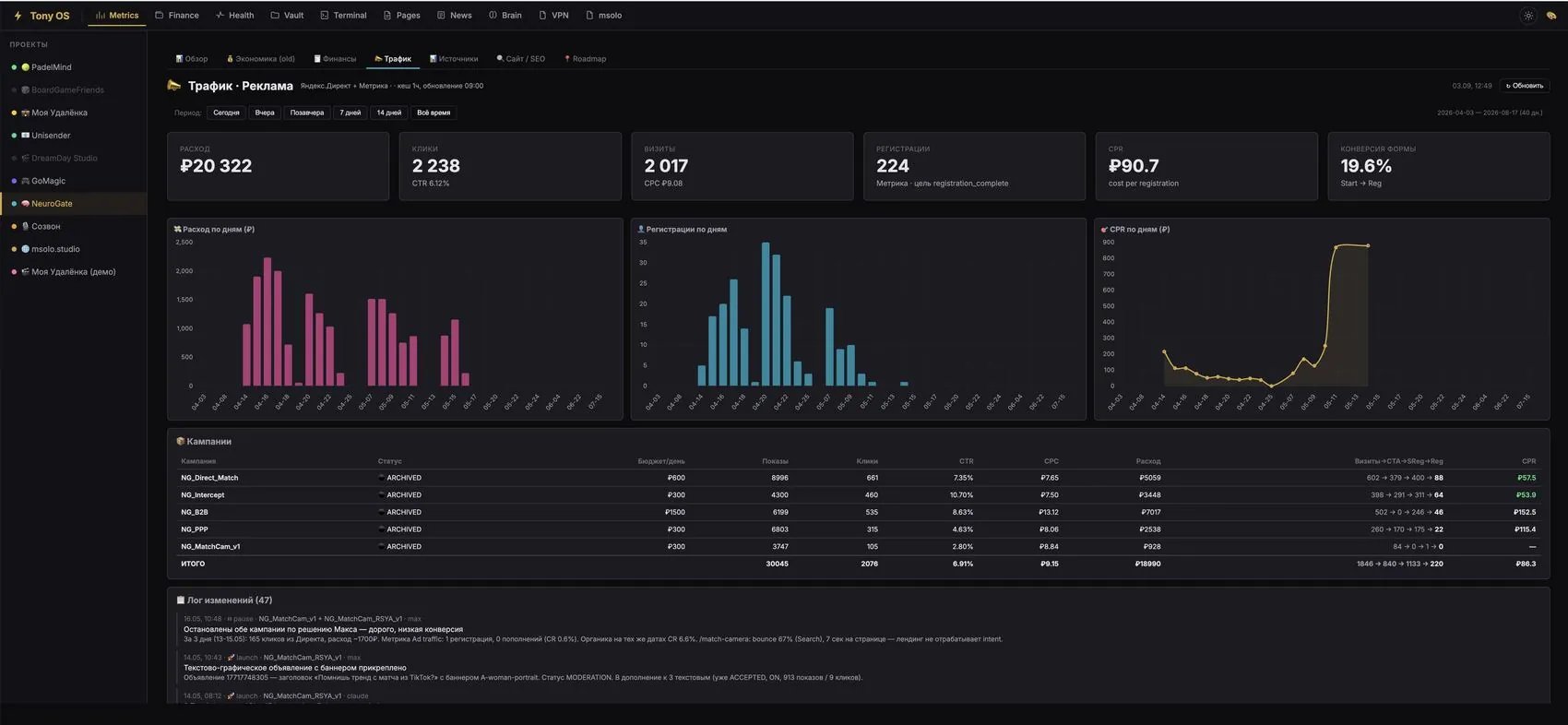Click the Tony OS lightning logo
Image resolution: width=1568 pixels, height=725 pixels.
click(18, 16)
